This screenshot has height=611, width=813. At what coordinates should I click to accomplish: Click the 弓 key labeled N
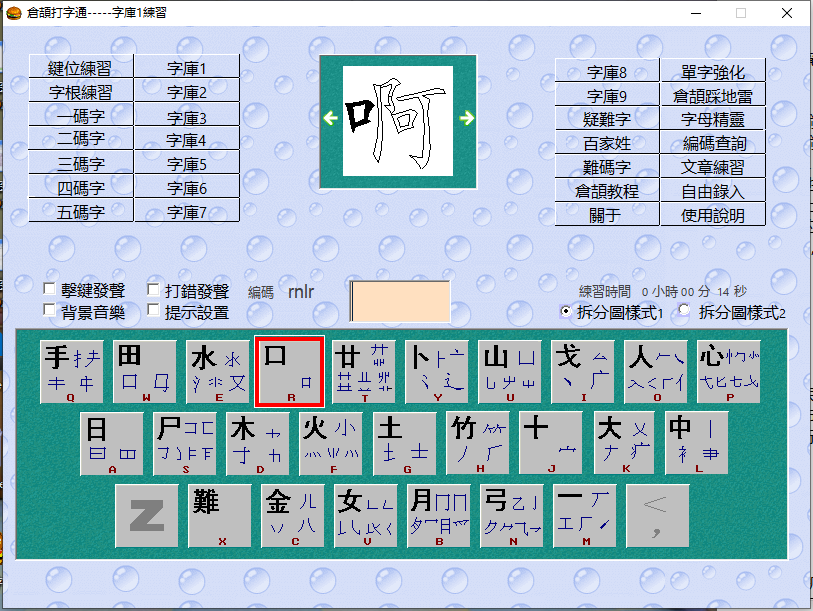[510, 515]
